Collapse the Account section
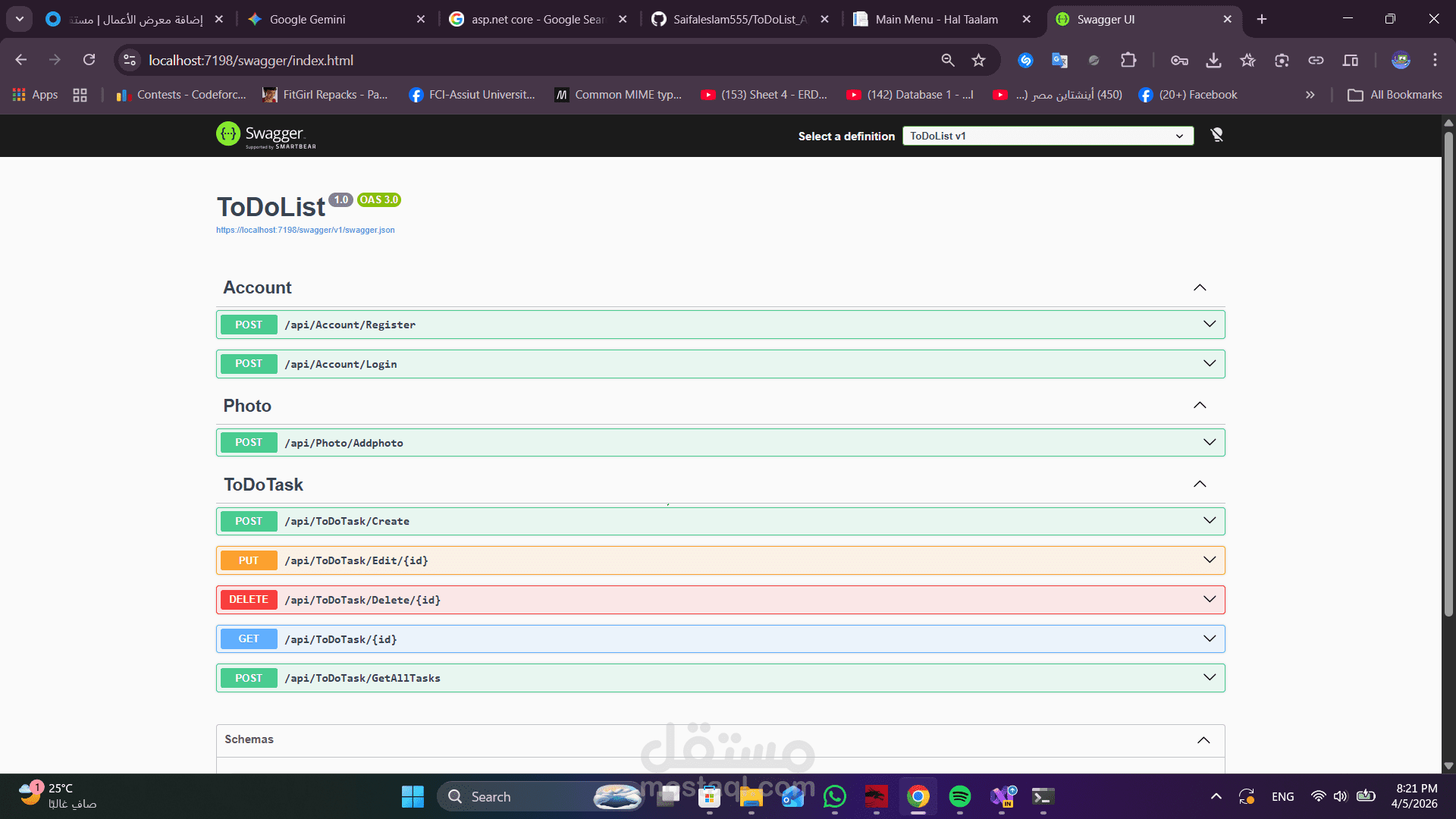1456x819 pixels. coord(1199,287)
